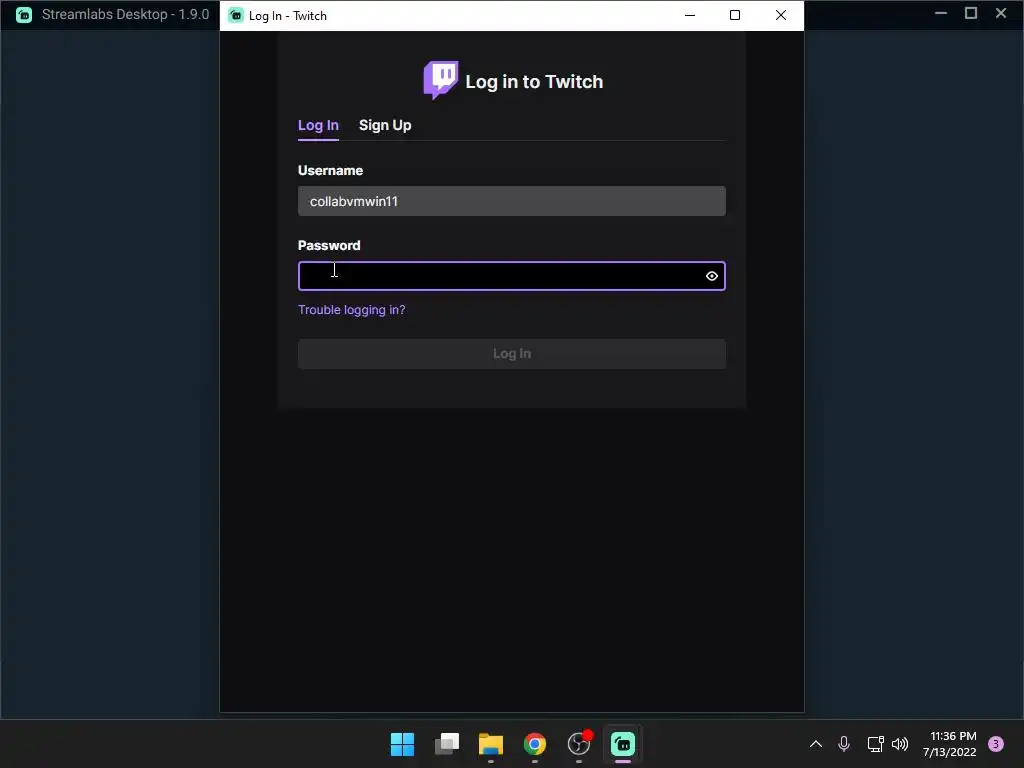Image resolution: width=1024 pixels, height=768 pixels.
Task: Switch to the Sign Up tab
Action: [385, 125]
